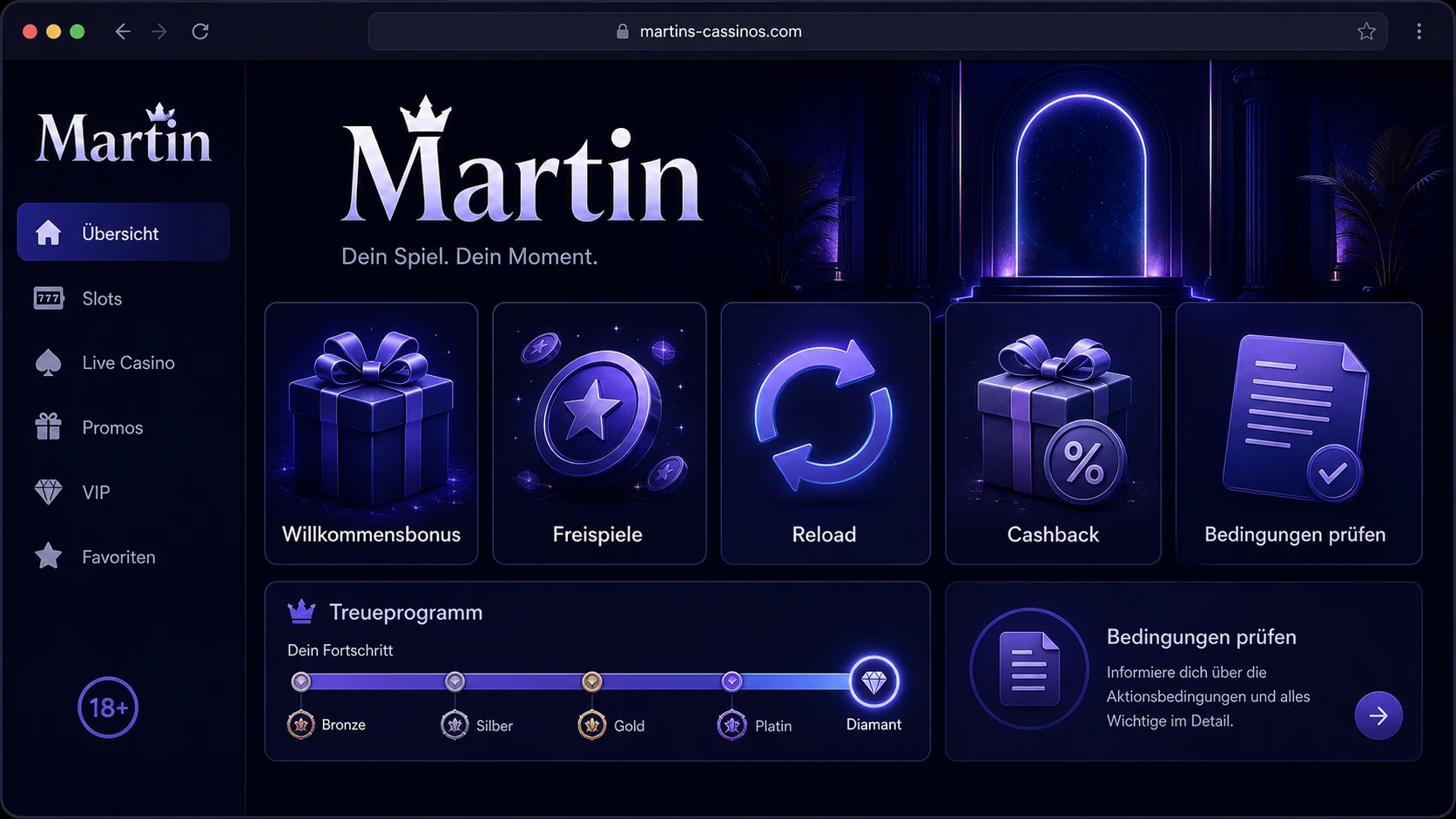The height and width of the screenshot is (819, 1456).
Task: Click Informiere dich über die Aktionsbedingungen text
Action: (x=1209, y=696)
